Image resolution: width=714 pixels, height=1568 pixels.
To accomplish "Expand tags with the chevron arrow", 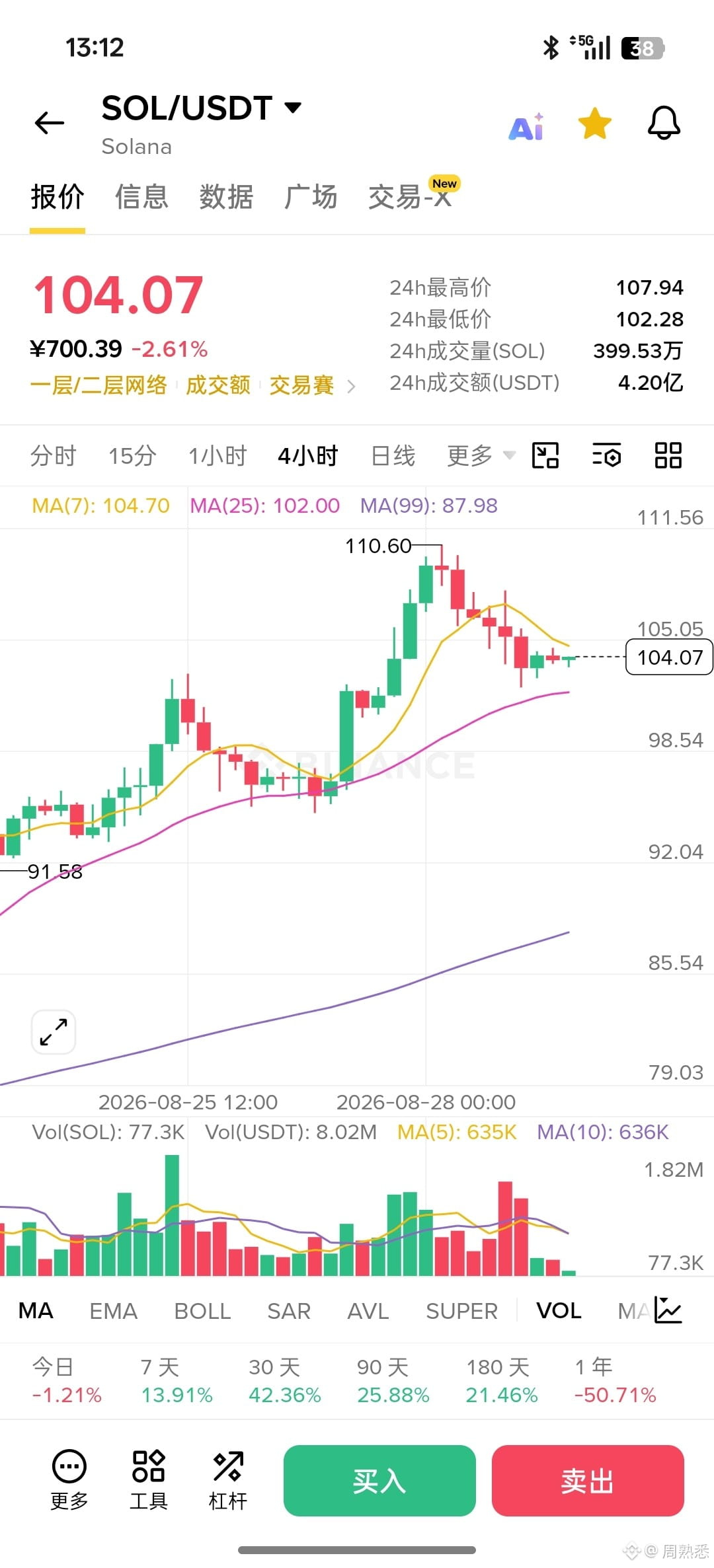I will point(351,387).
